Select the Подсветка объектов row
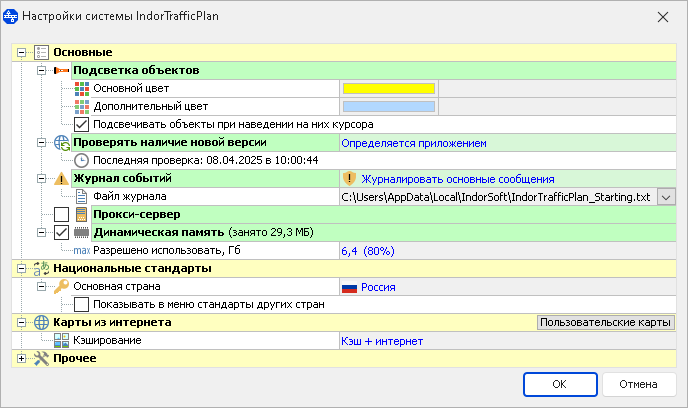688x408 pixels. coord(374,70)
